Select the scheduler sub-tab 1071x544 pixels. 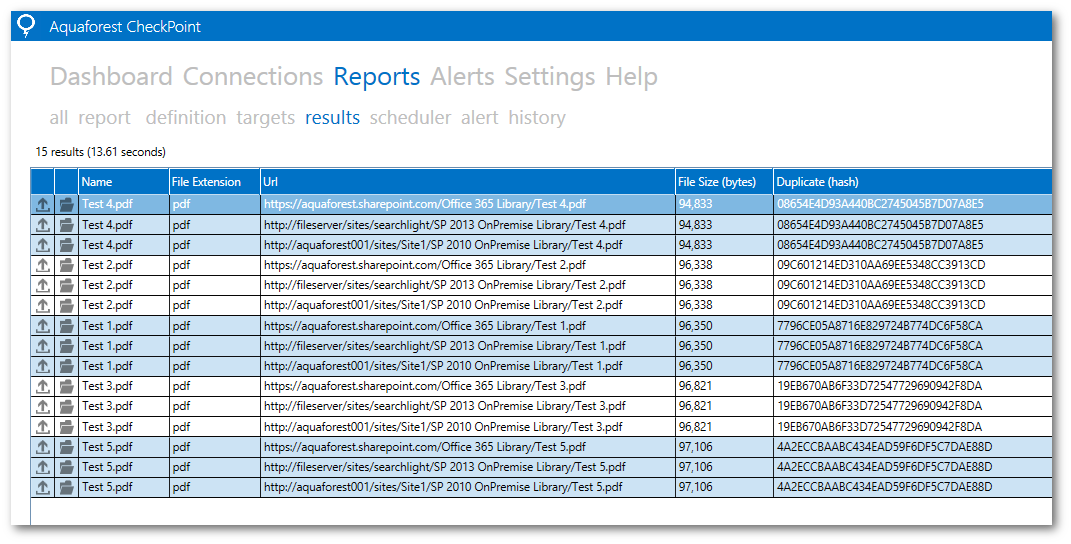410,118
